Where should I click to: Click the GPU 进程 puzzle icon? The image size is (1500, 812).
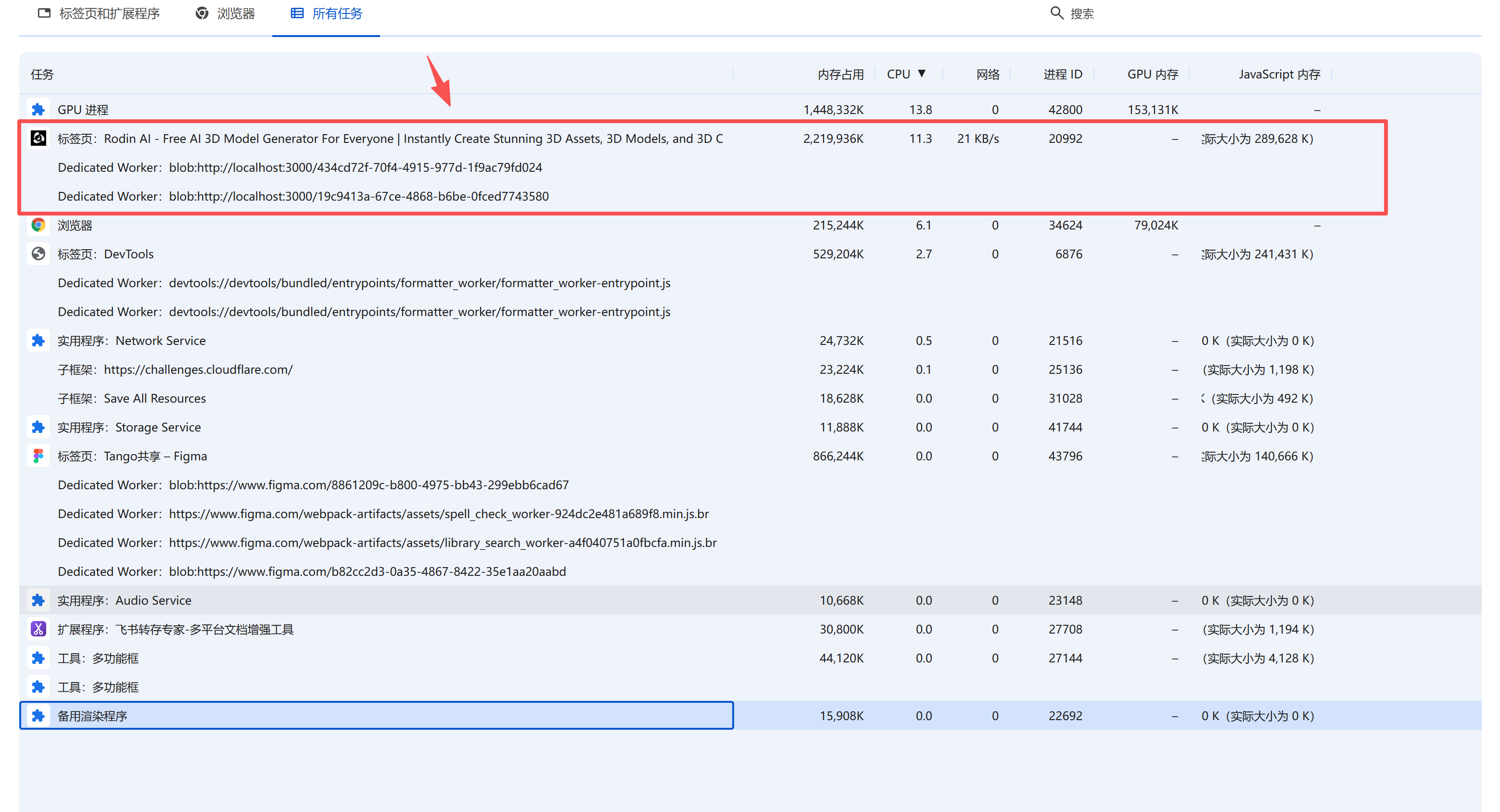[38, 109]
